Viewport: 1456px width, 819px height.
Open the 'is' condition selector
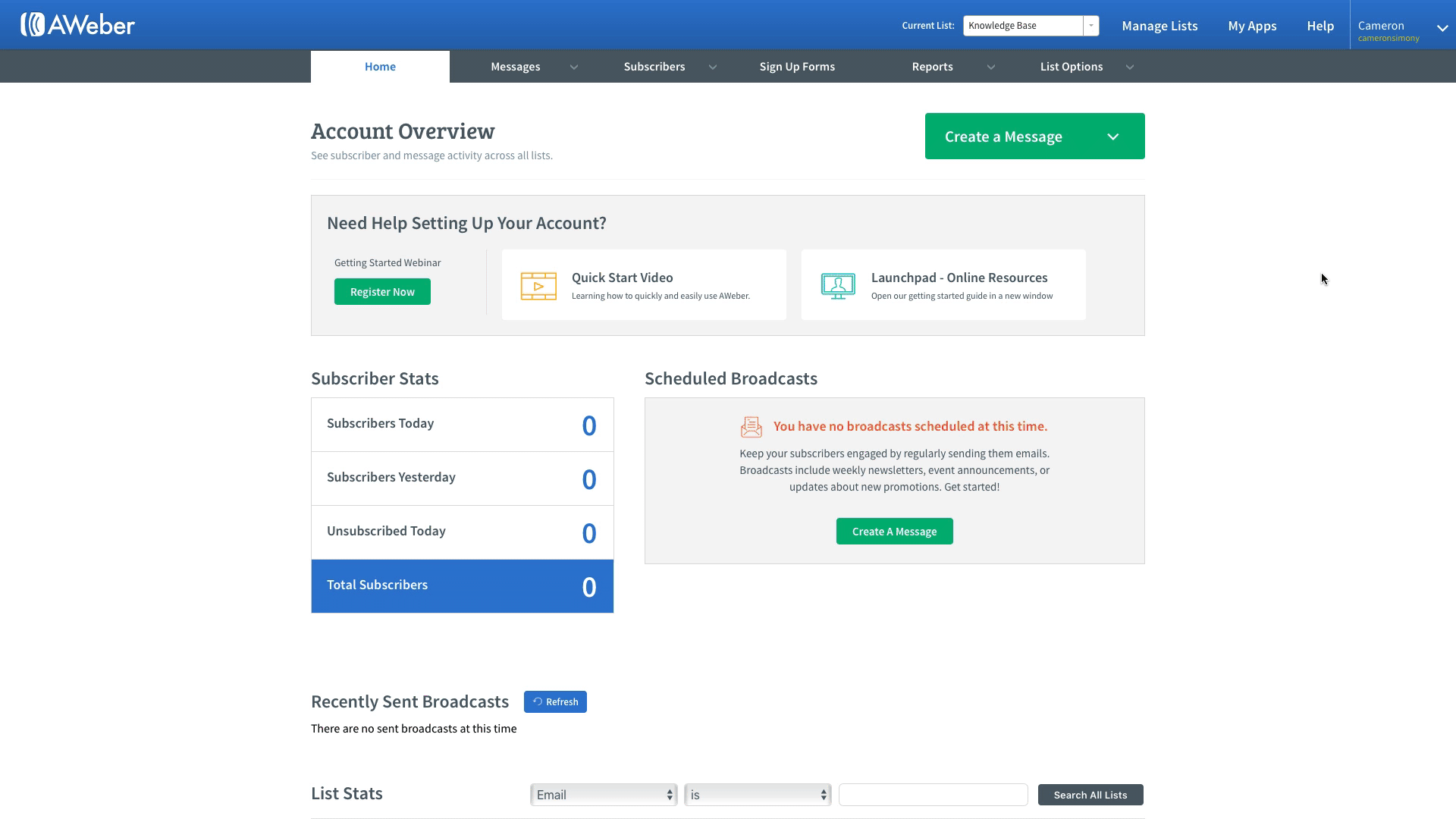pyautogui.click(x=757, y=795)
